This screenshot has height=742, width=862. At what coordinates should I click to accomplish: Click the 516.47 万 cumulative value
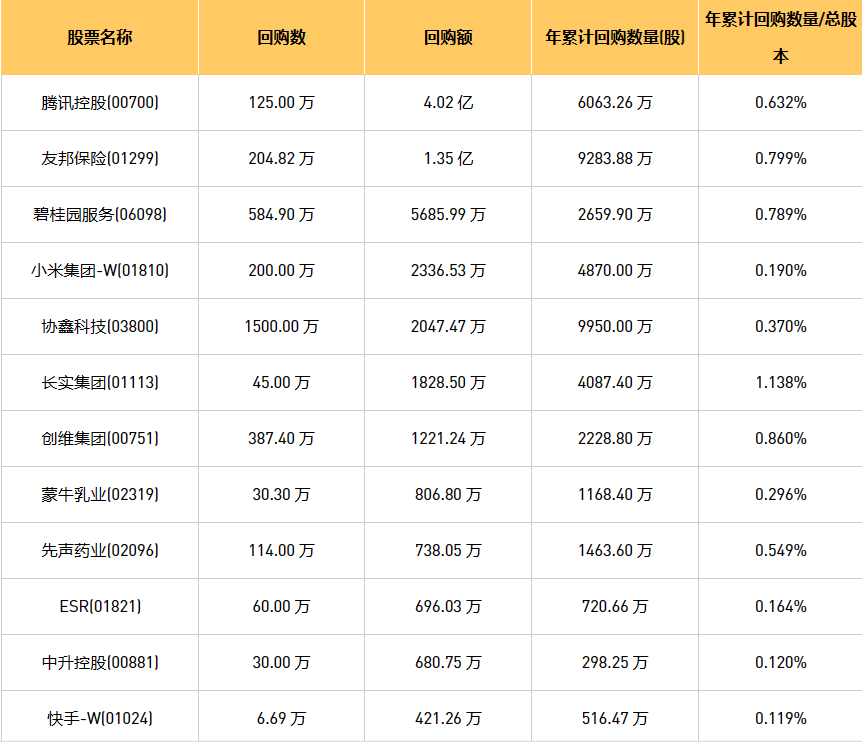(x=615, y=719)
